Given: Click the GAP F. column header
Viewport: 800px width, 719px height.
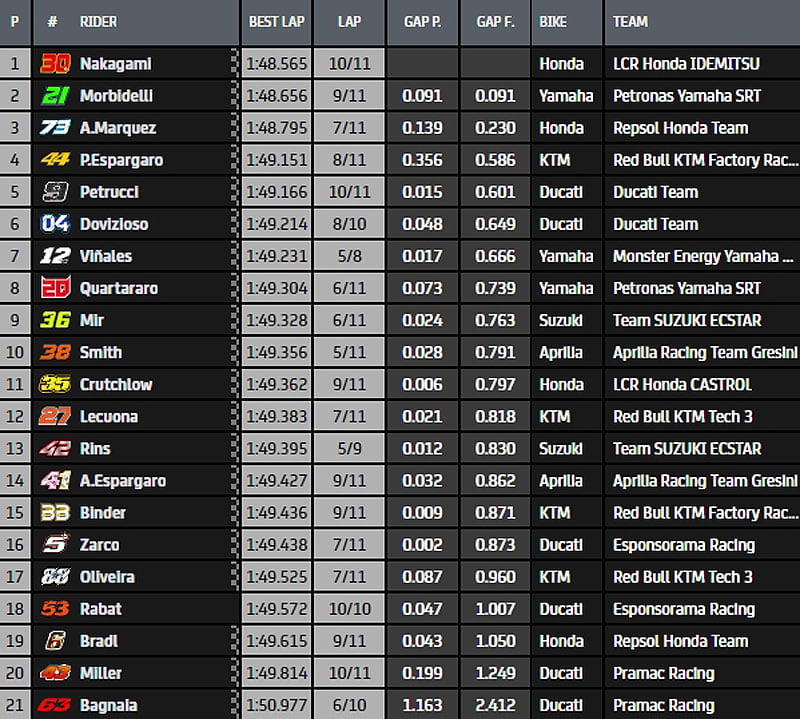Looking at the screenshot, I should (495, 21).
